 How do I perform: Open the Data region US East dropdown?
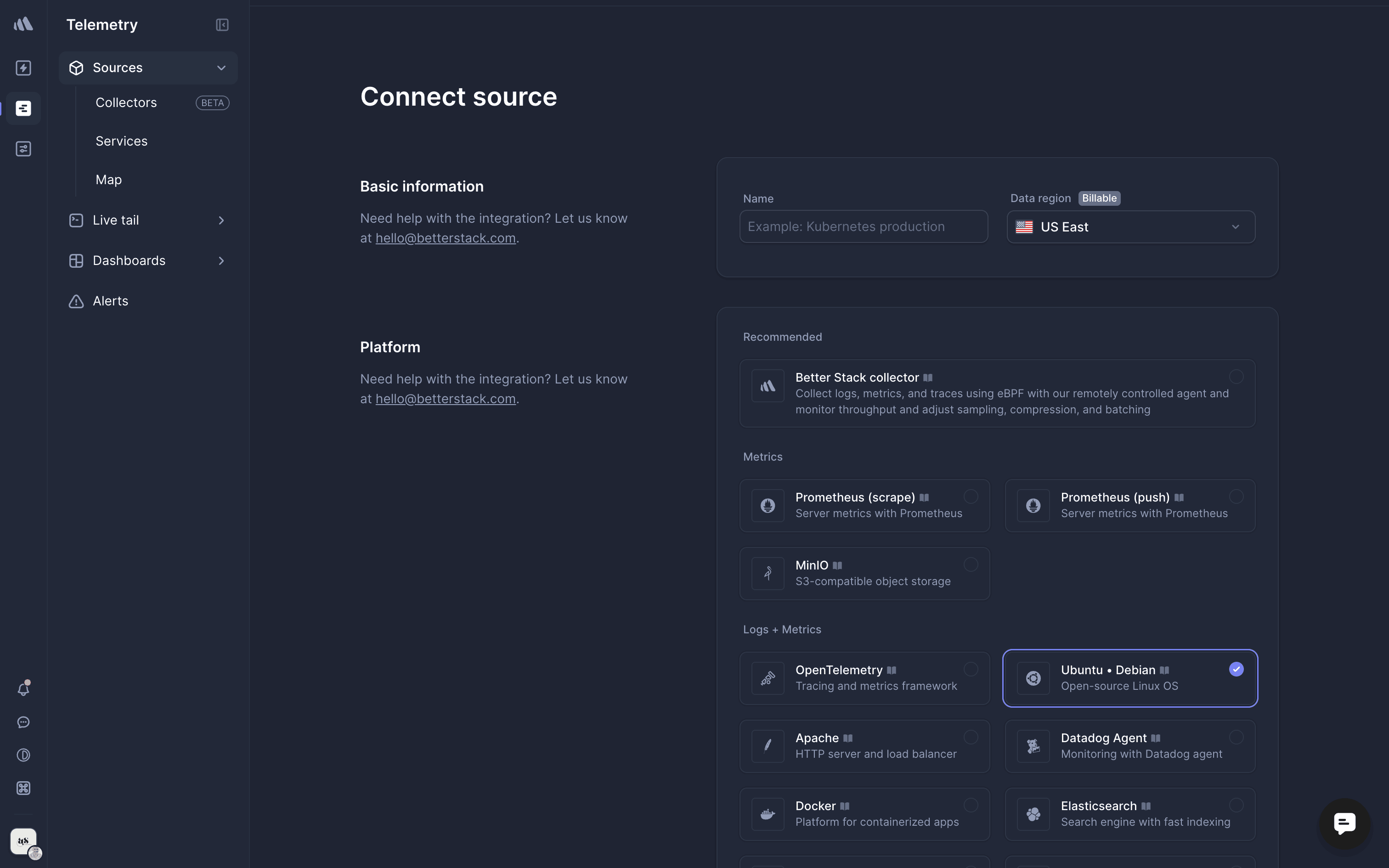pyautogui.click(x=1130, y=227)
